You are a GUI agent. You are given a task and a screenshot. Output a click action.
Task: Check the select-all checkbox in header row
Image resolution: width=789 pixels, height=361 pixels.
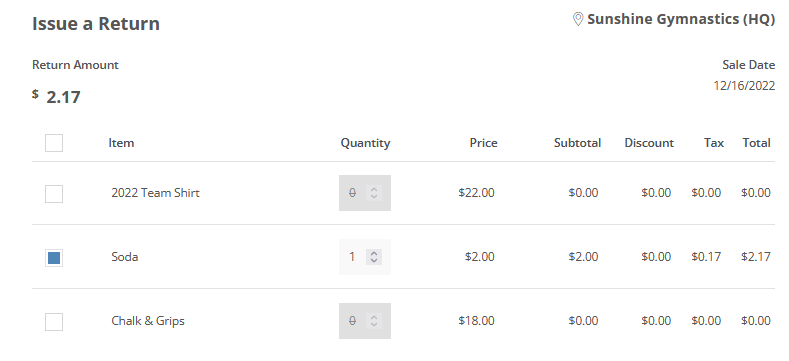coord(54,143)
